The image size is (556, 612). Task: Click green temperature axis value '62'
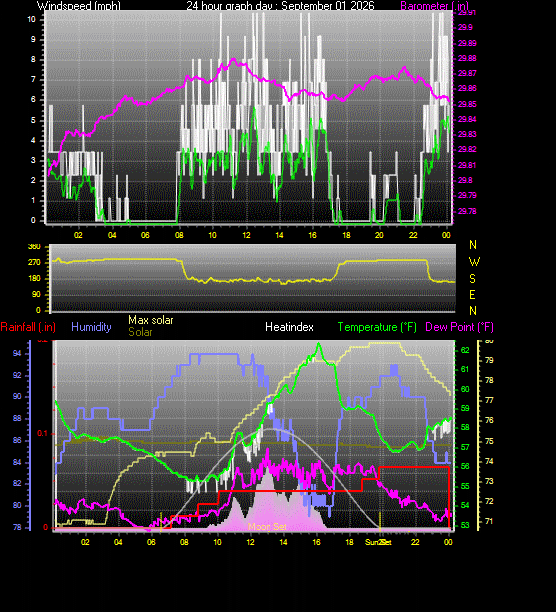click(x=465, y=350)
